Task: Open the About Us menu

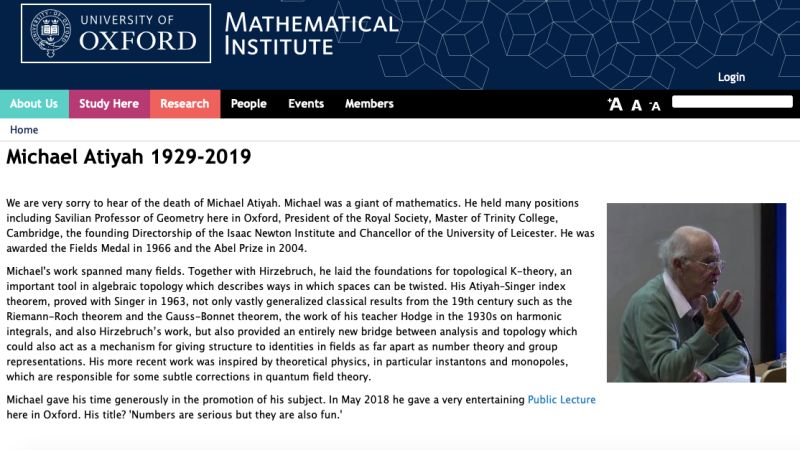Action: tap(34, 104)
